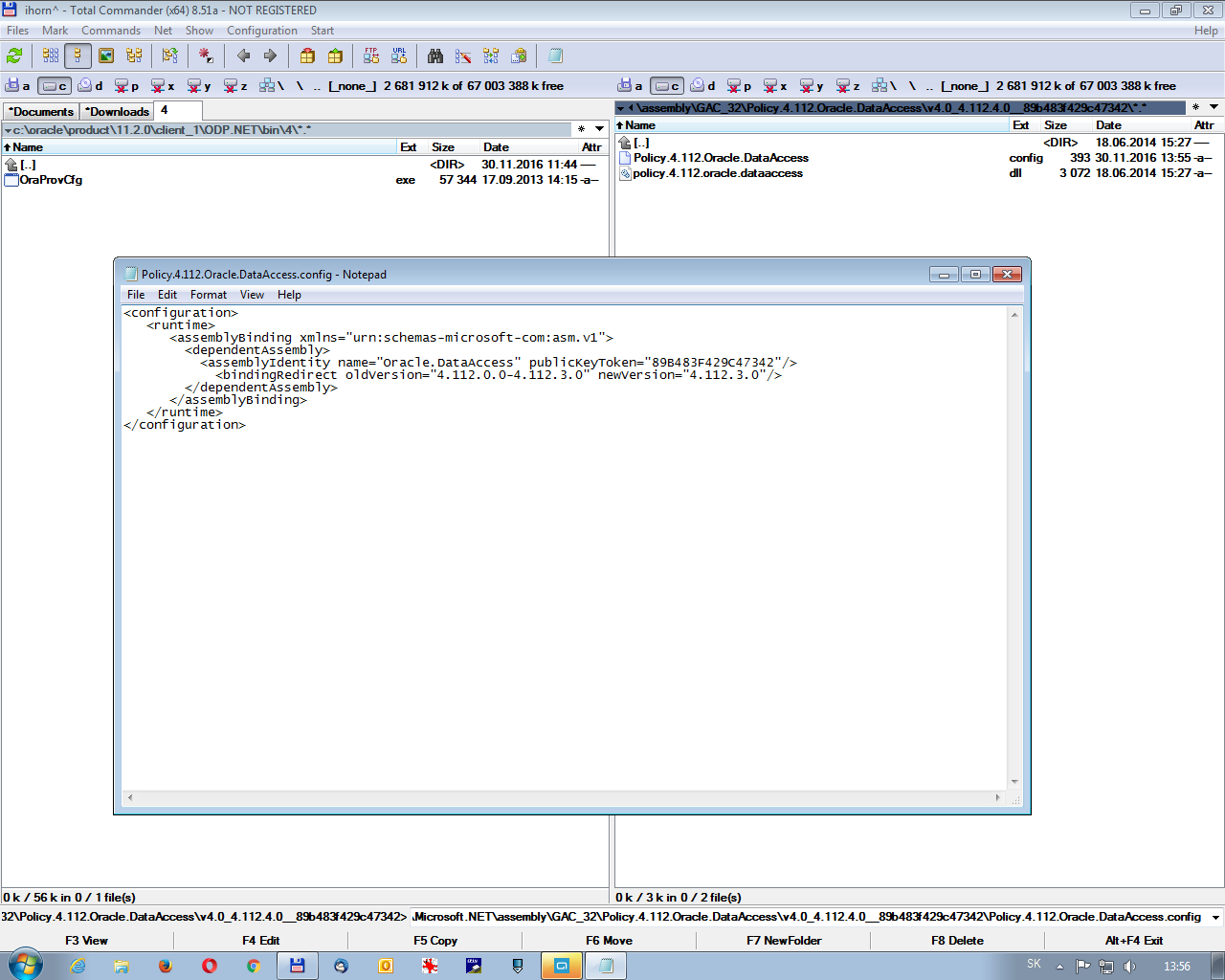Select drive d in right drive bar

pyautogui.click(x=702, y=86)
